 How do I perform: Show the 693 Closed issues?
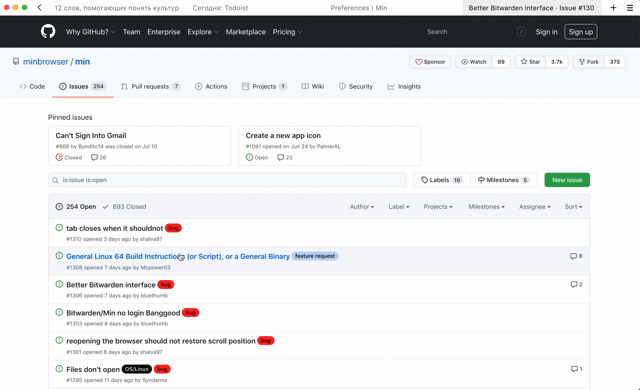click(x=124, y=206)
